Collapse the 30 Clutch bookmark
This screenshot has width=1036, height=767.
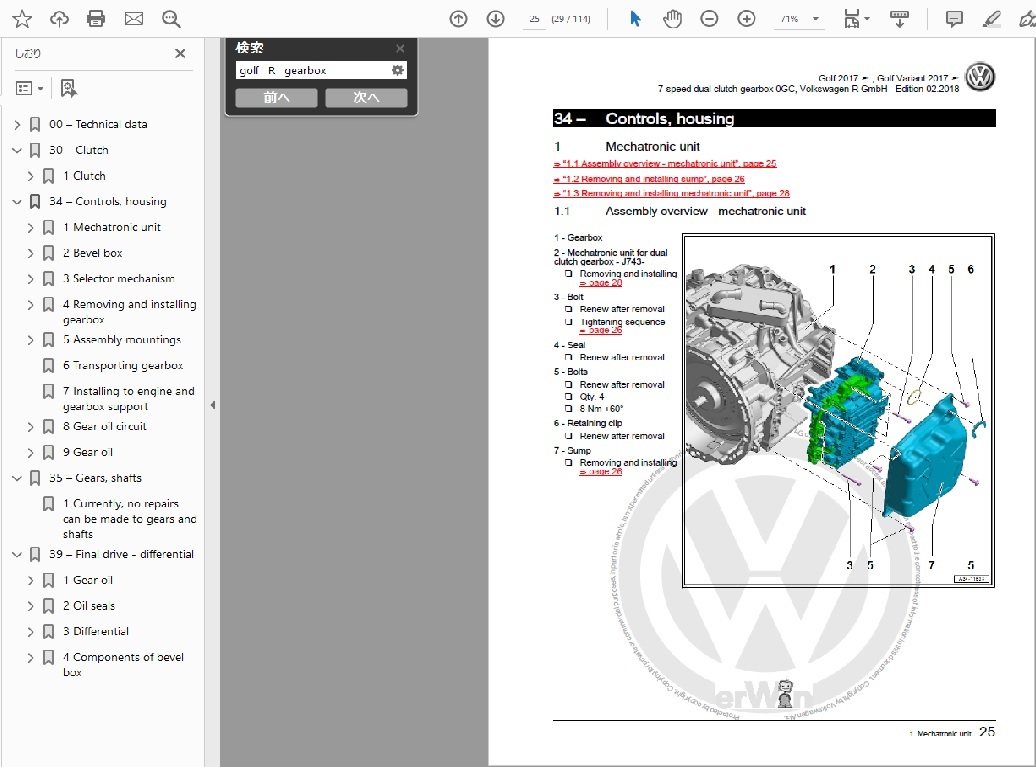(17, 150)
